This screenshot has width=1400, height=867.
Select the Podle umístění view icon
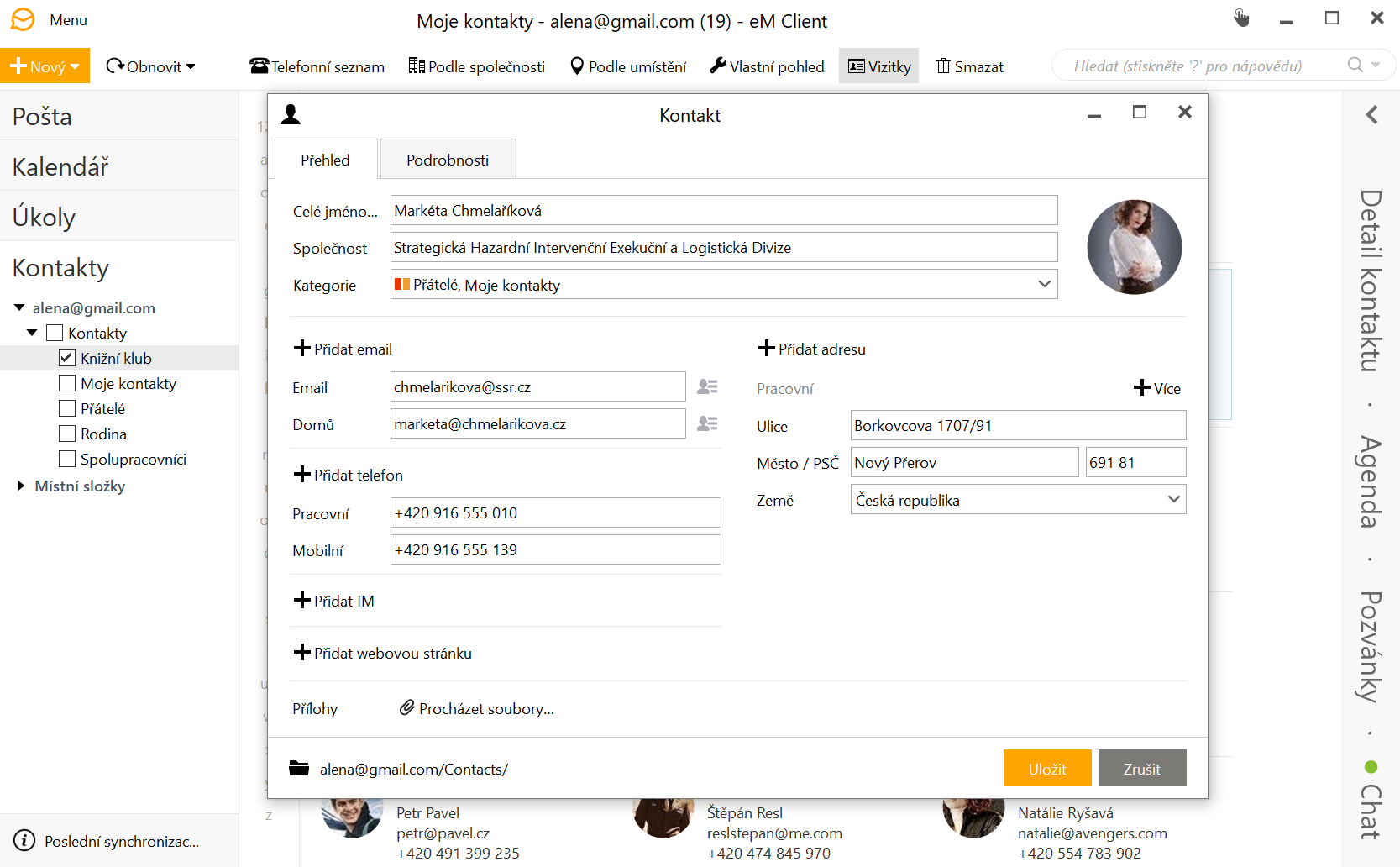[x=577, y=65]
